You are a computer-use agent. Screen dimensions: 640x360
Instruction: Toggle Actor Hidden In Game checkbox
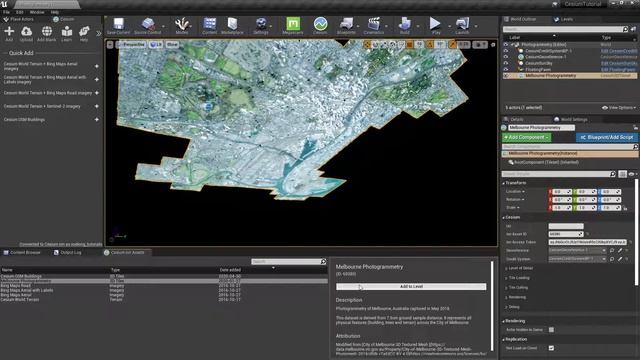coord(551,329)
